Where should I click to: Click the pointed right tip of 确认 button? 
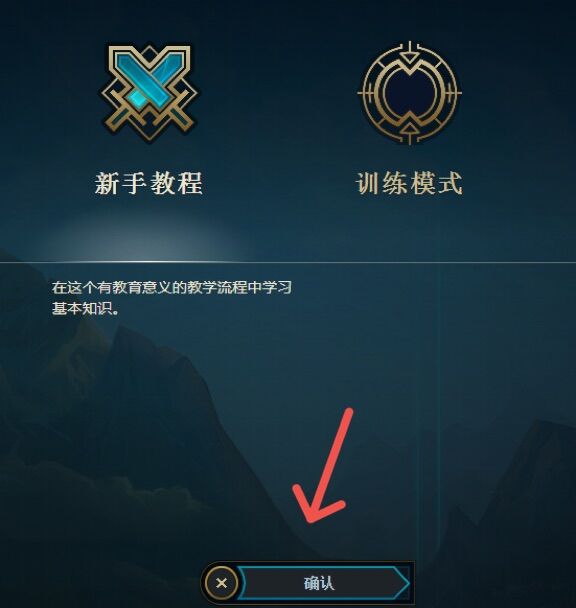click(401, 583)
